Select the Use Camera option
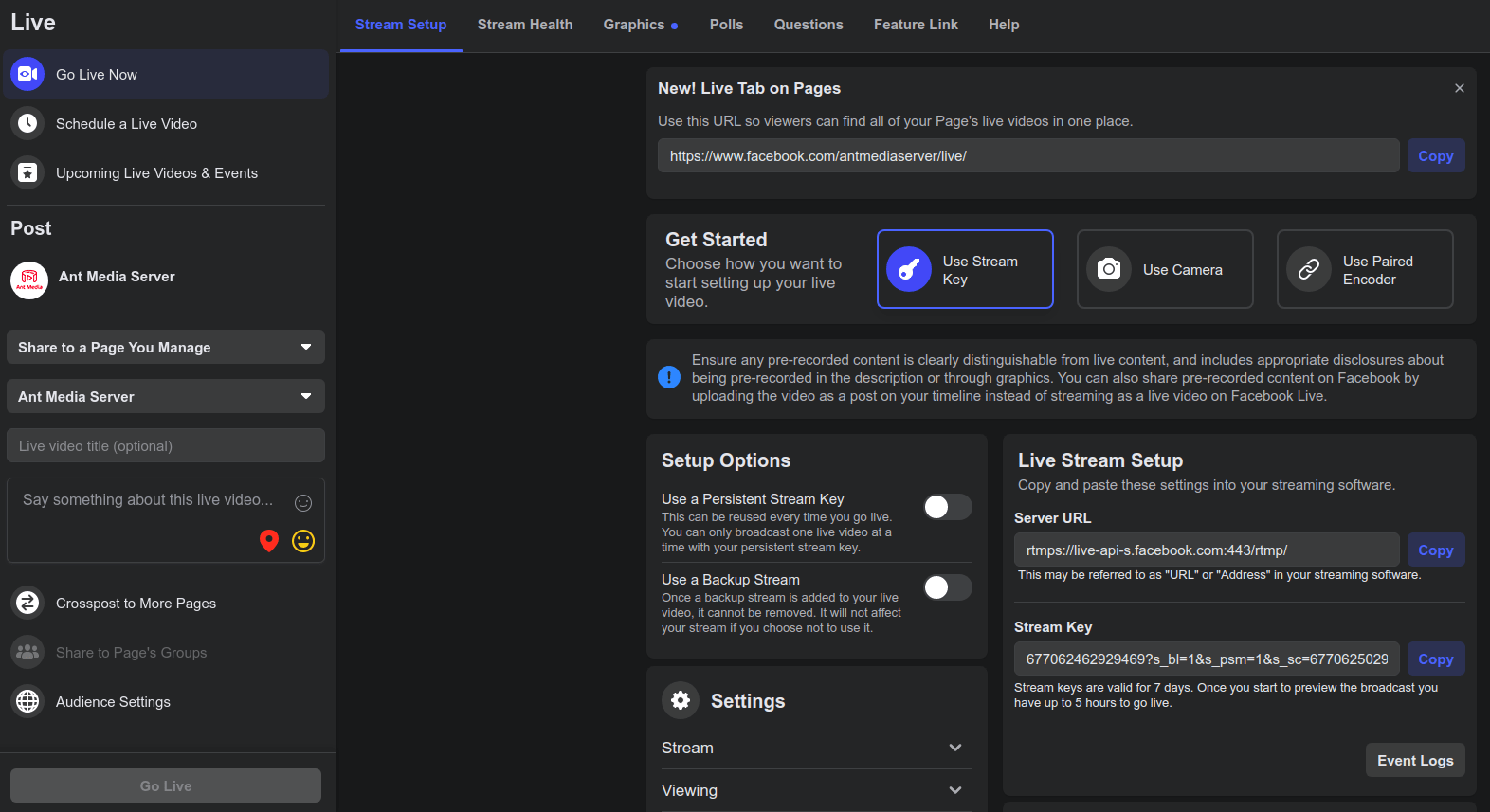 [1165, 269]
